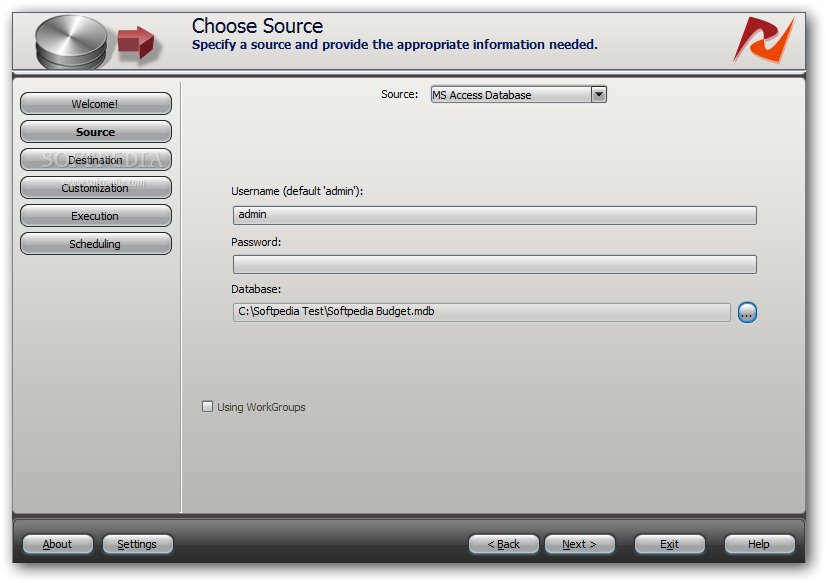Click the database browse ellipsis button
Screen dimensions: 826x583
tap(747, 312)
